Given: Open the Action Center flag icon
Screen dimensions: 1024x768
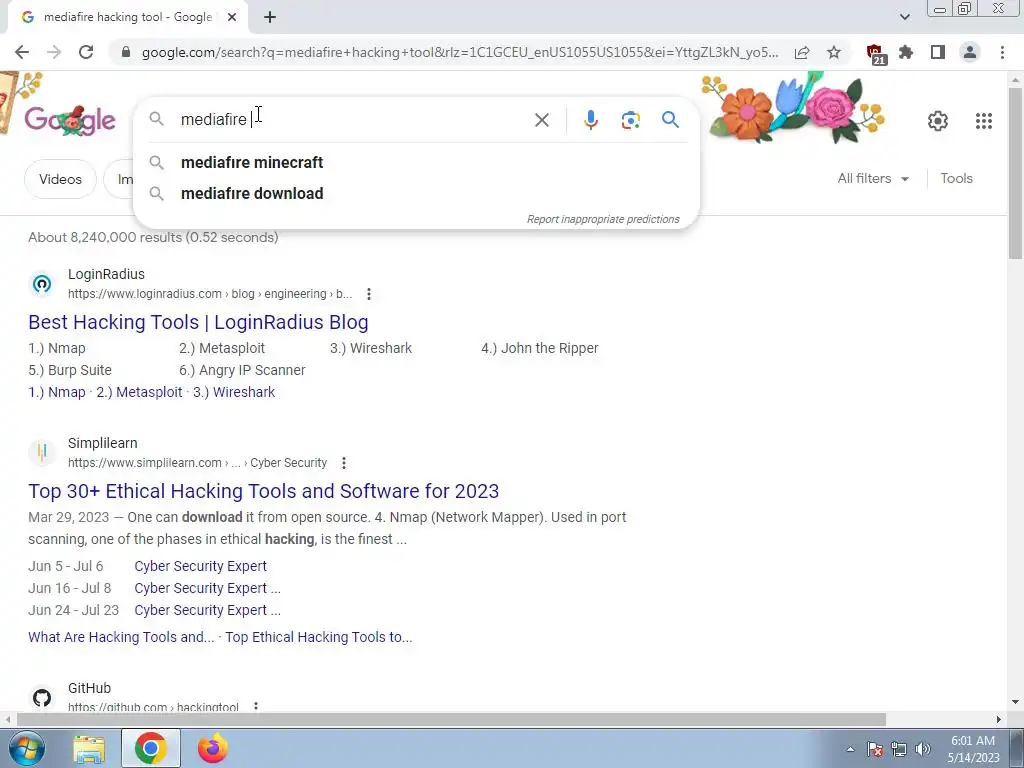Looking at the screenshot, I should (875, 749).
